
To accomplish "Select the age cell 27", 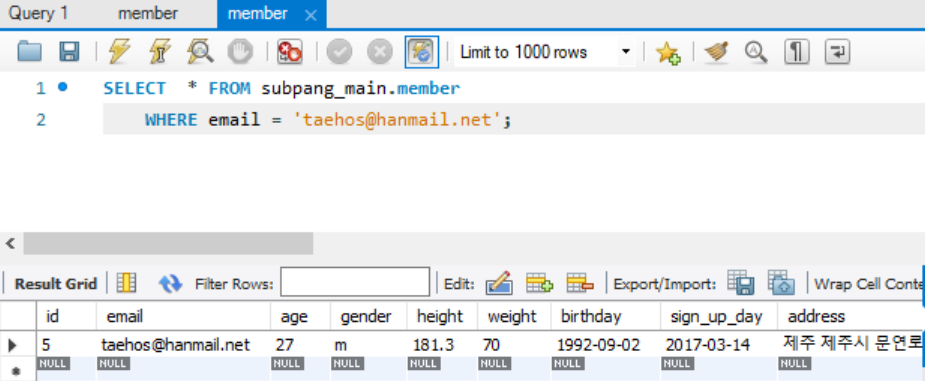I will tap(300, 344).
